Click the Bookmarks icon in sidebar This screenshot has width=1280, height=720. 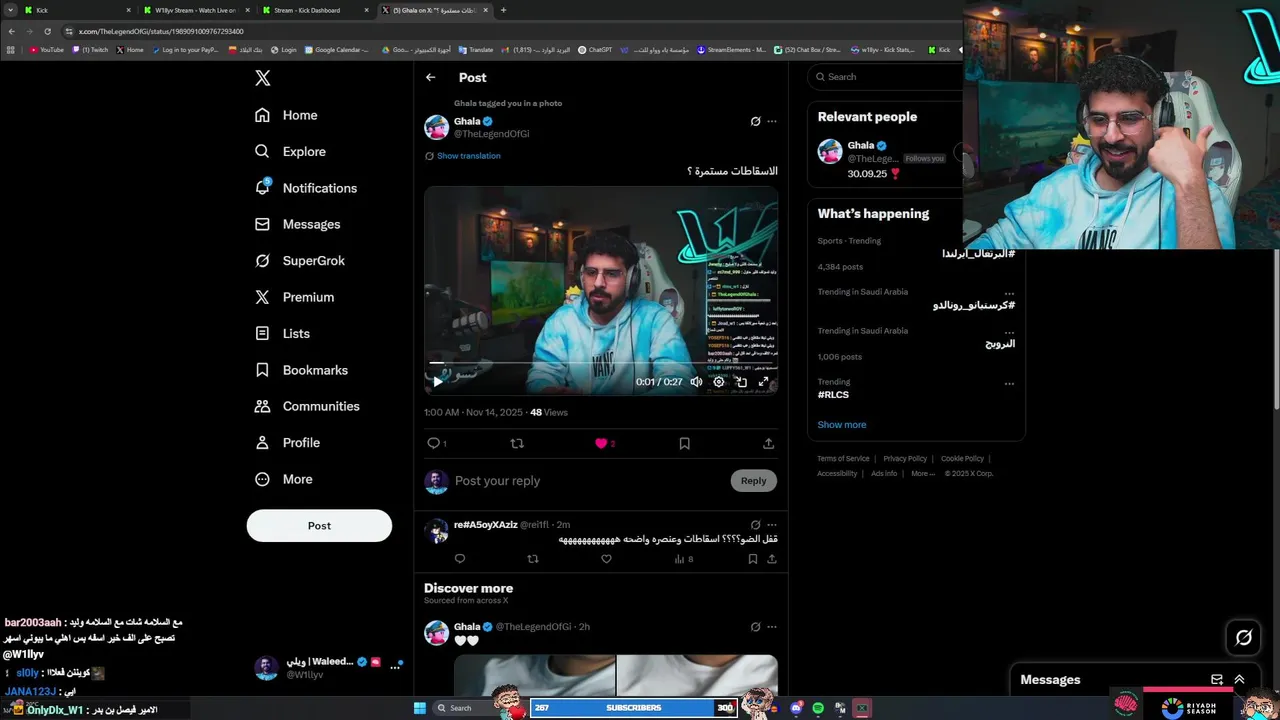point(262,370)
